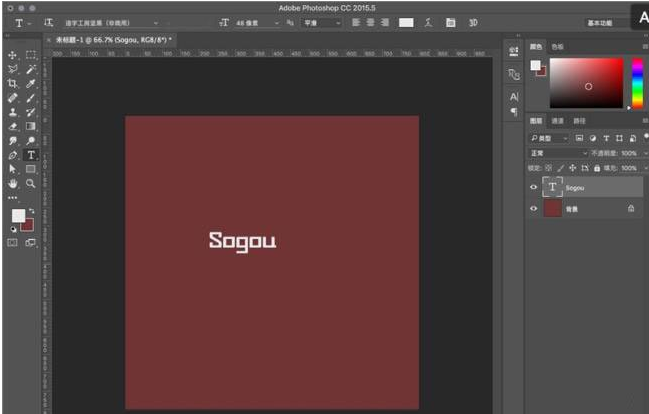Activate the Zoom magnifier tool
Viewport: 649px width, 414px height.
point(31,184)
